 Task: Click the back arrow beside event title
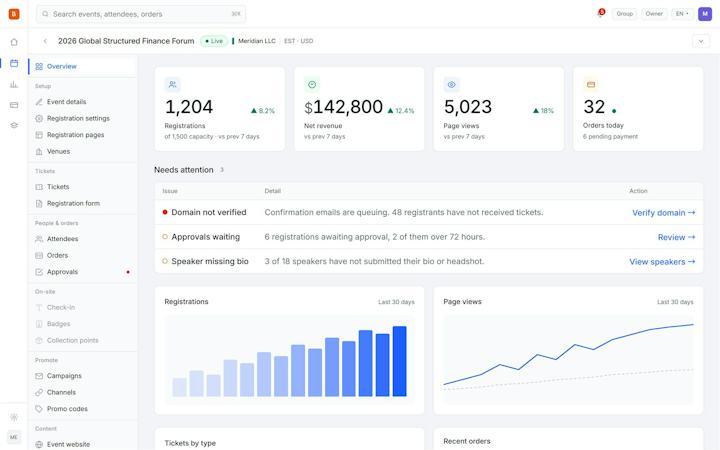(45, 41)
